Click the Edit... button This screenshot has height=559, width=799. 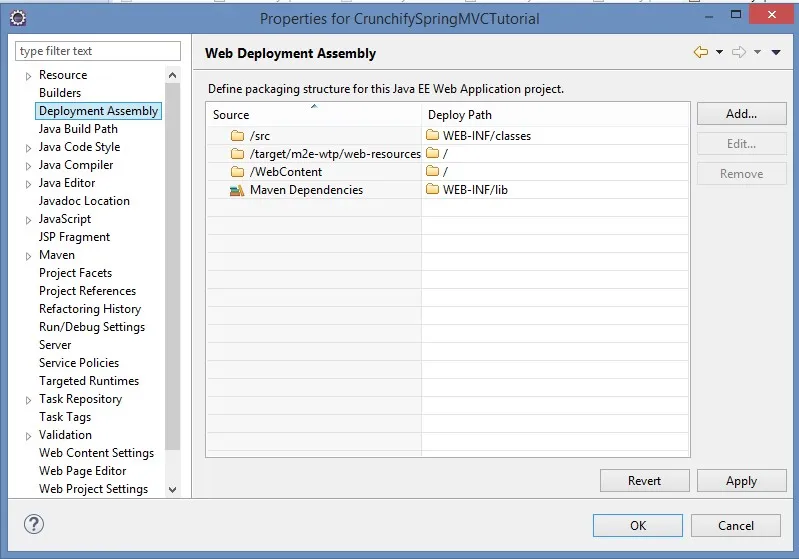[x=741, y=144]
